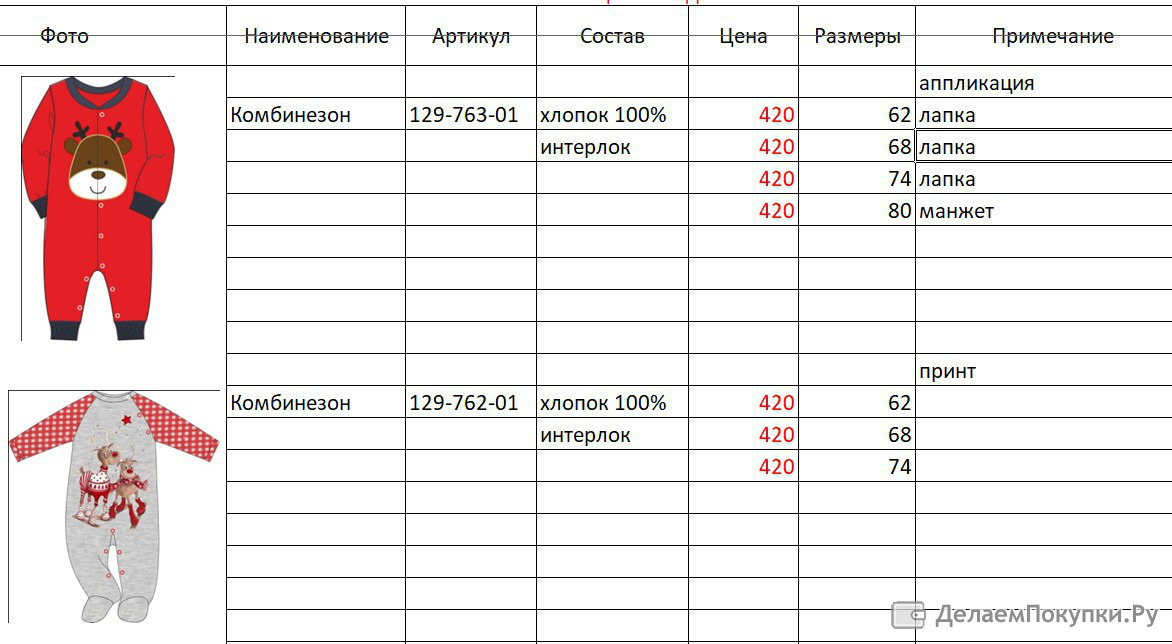Select the Состав column header

tap(612, 36)
